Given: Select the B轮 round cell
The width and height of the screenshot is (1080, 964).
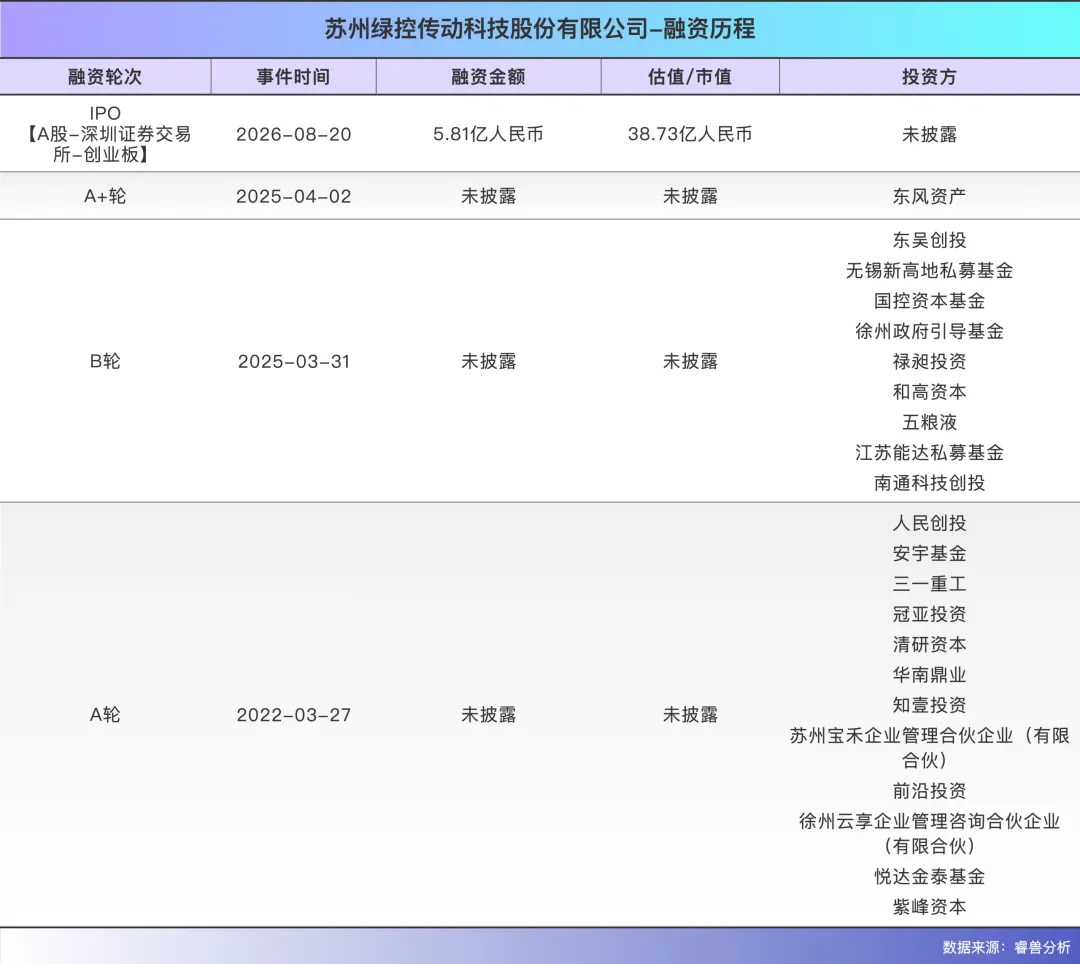Looking at the screenshot, I should 105,362.
